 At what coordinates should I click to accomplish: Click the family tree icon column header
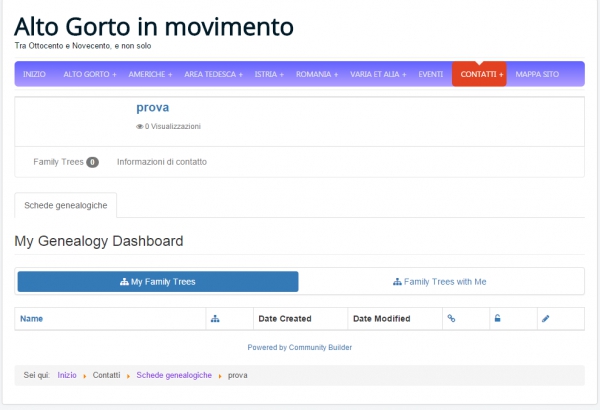tap(214, 319)
